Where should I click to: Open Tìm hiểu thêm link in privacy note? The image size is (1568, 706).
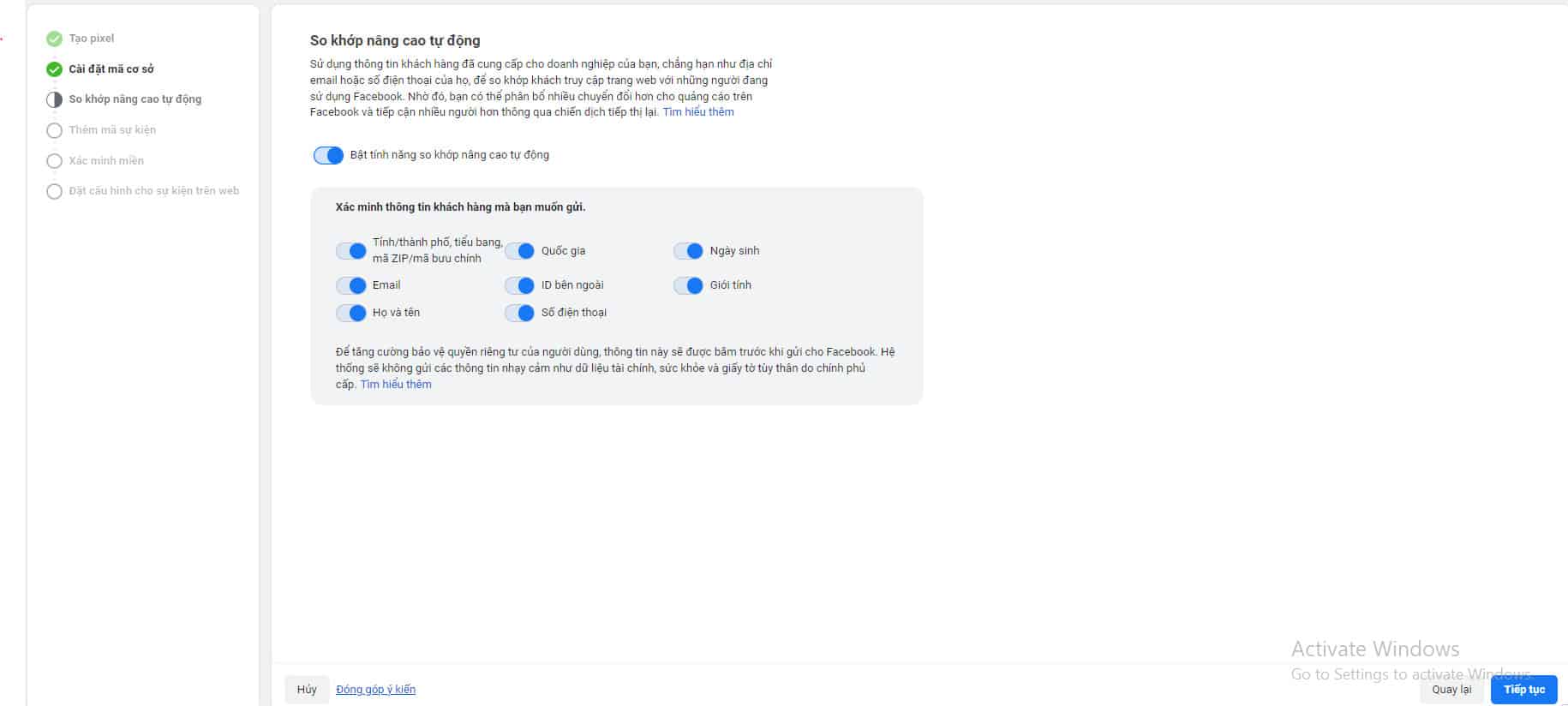click(x=396, y=385)
